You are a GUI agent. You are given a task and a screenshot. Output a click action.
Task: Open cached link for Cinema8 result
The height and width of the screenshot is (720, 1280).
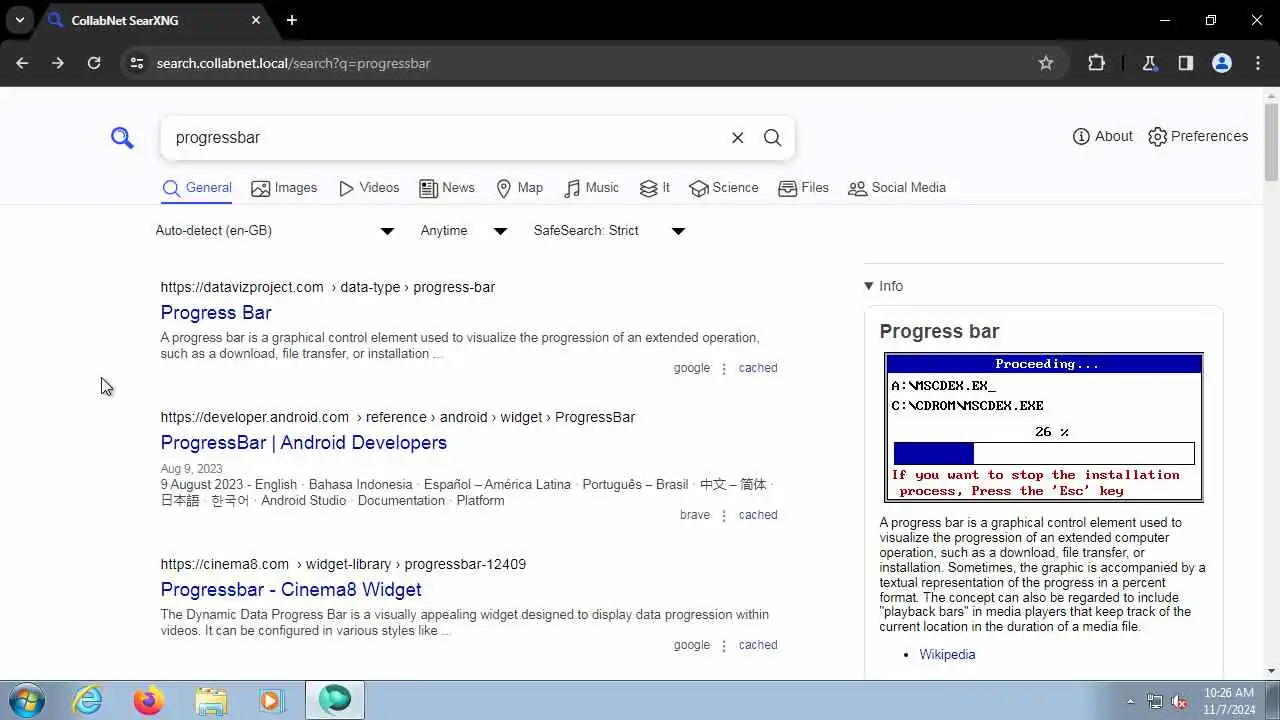pos(758,645)
